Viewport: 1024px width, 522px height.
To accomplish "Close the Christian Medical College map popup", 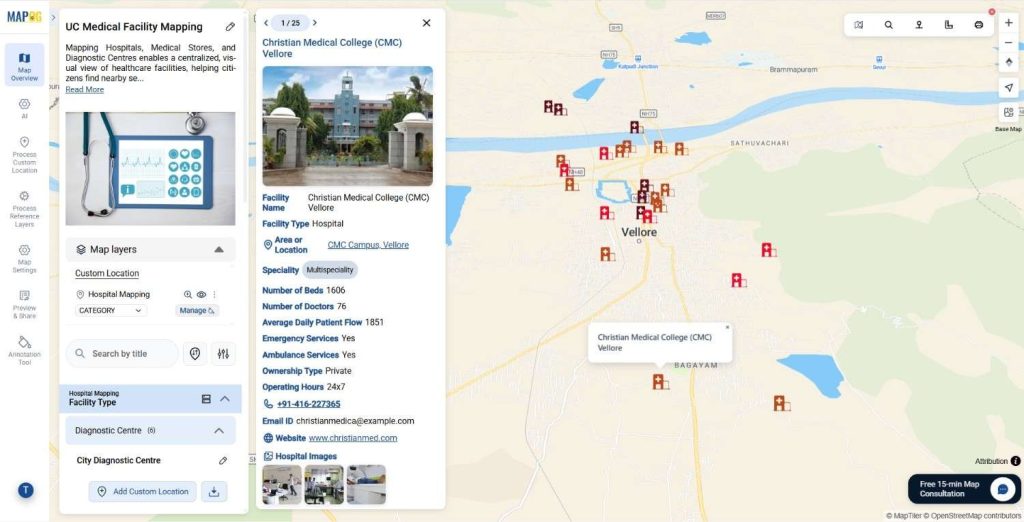I will [727, 327].
